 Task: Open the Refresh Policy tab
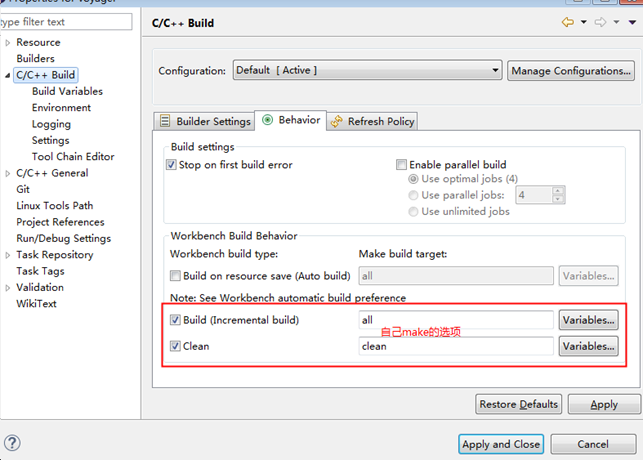click(372, 121)
